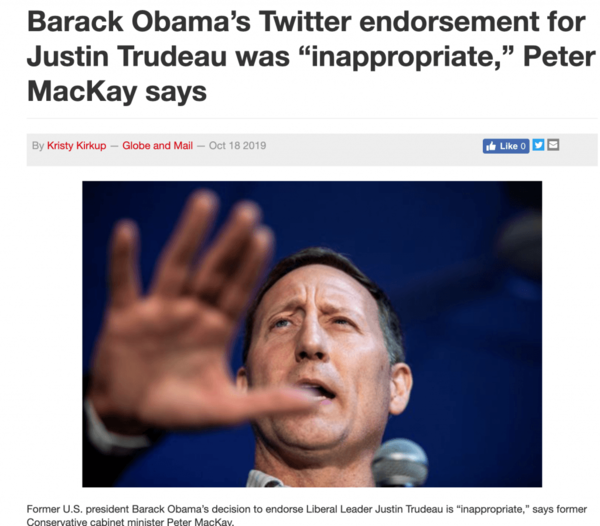The image size is (600, 526).
Task: Hit the blue Facebook Like button
Action: 506,146
